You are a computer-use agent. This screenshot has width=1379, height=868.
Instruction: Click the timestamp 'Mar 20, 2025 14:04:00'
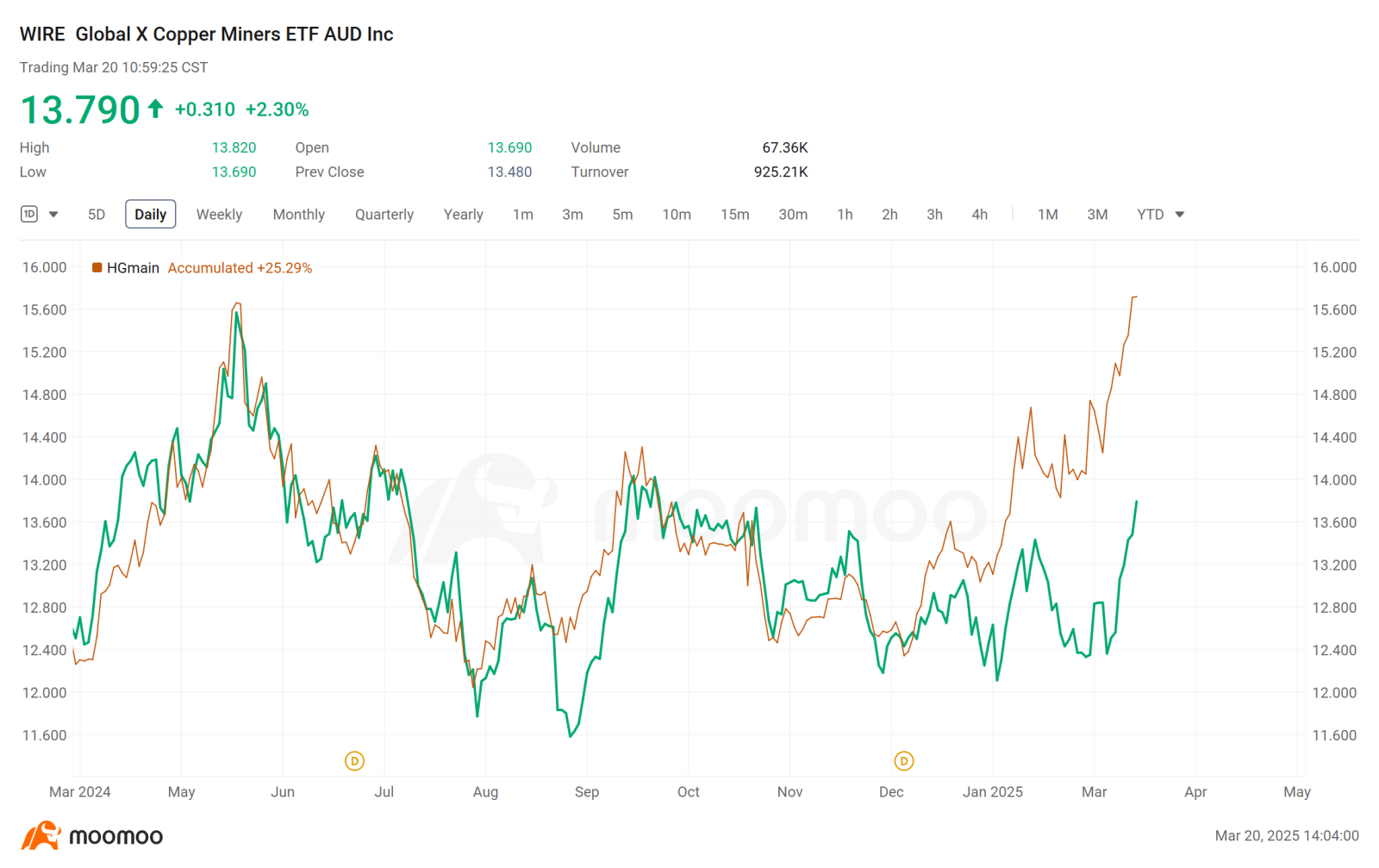(x=1287, y=836)
